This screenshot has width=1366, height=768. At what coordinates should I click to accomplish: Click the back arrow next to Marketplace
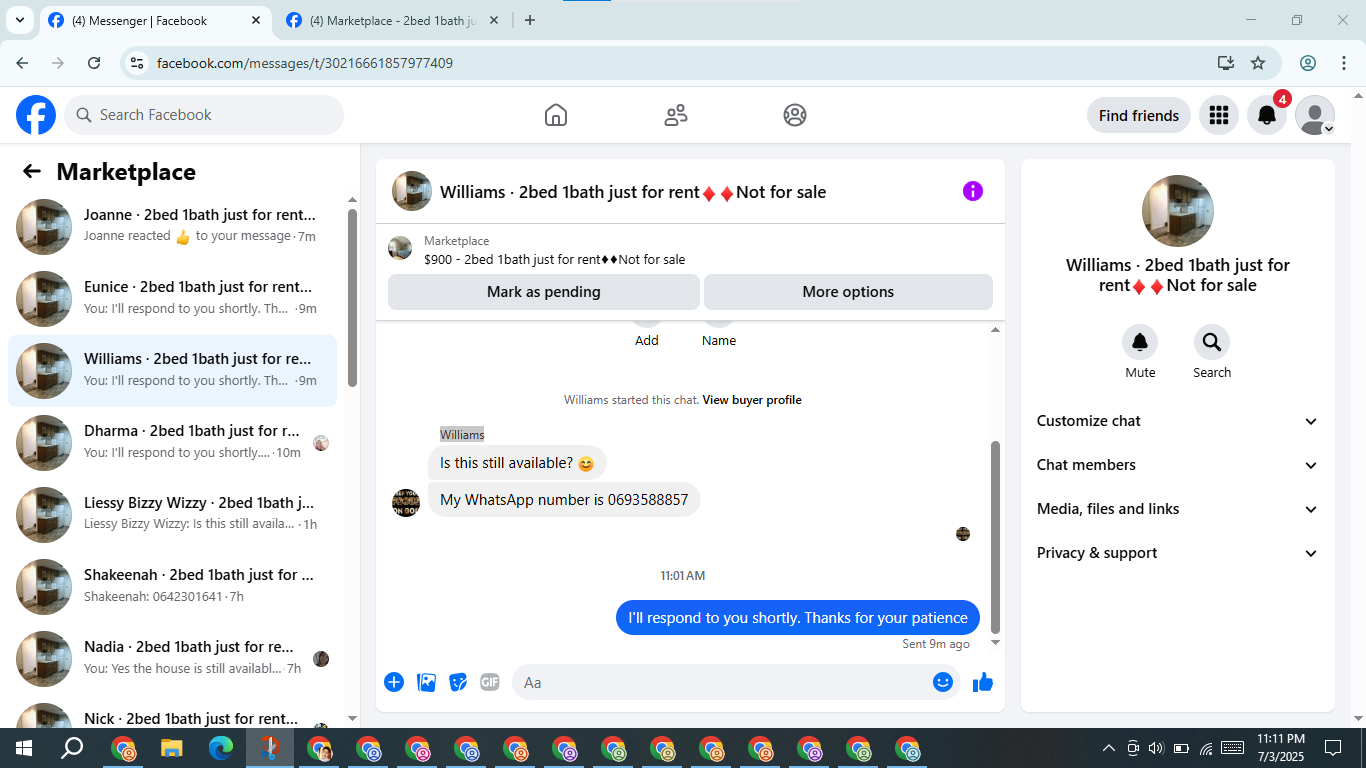click(x=32, y=171)
